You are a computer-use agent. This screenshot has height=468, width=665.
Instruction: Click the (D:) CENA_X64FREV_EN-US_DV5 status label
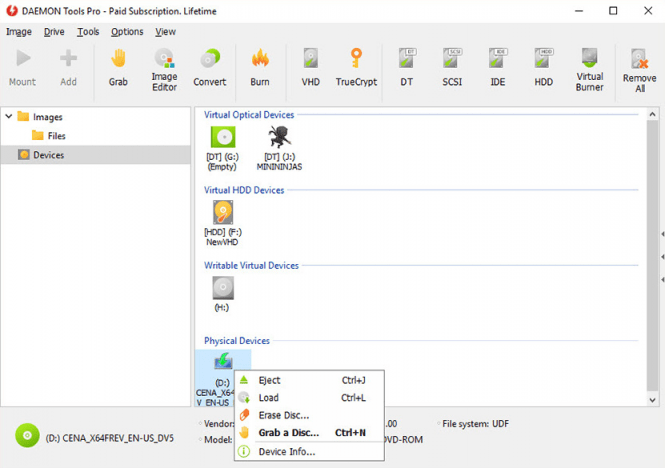(x=110, y=438)
